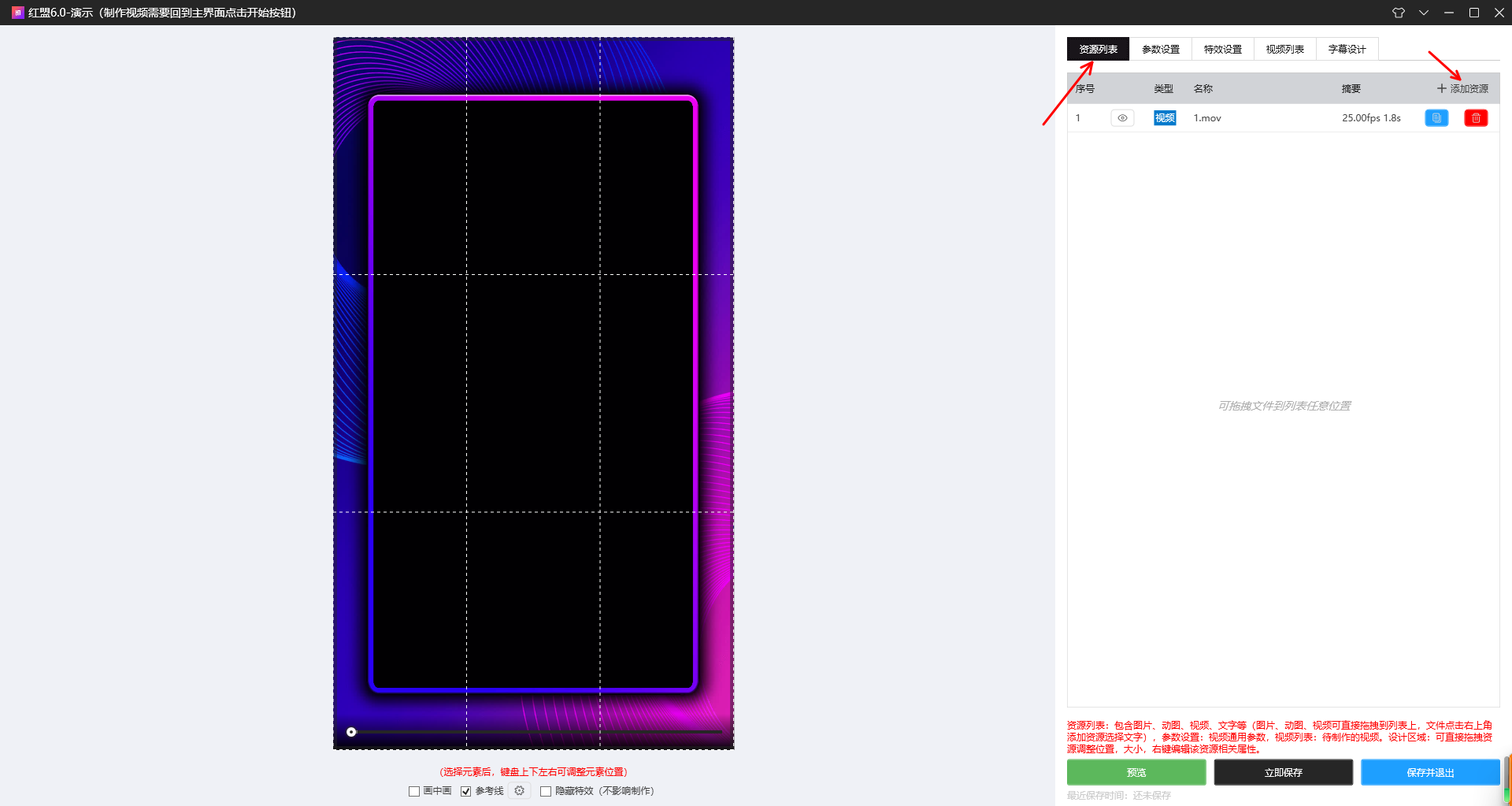Enable the 画中画 checkbox

point(414,791)
